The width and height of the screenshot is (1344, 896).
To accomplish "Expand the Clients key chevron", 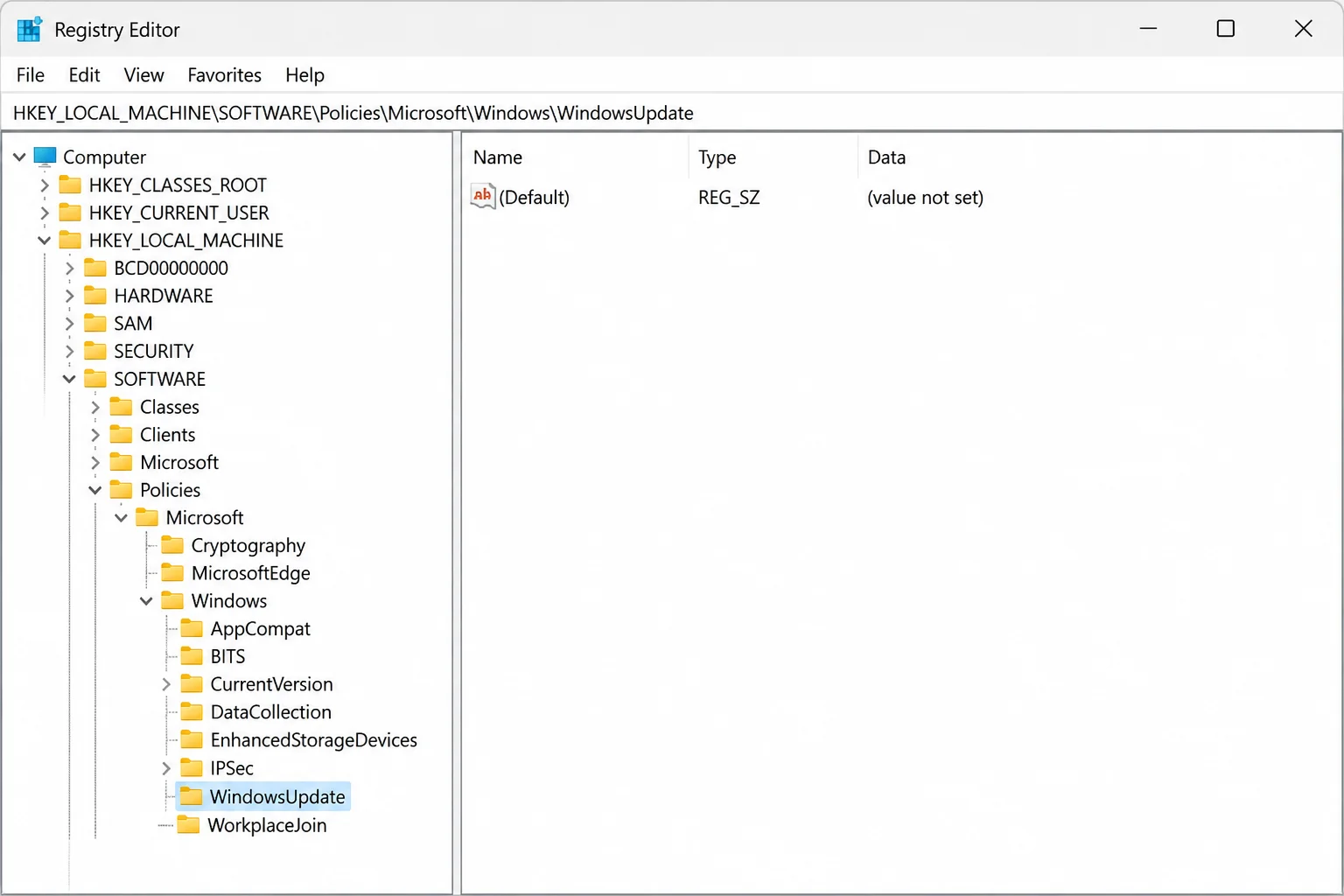I will (95, 435).
